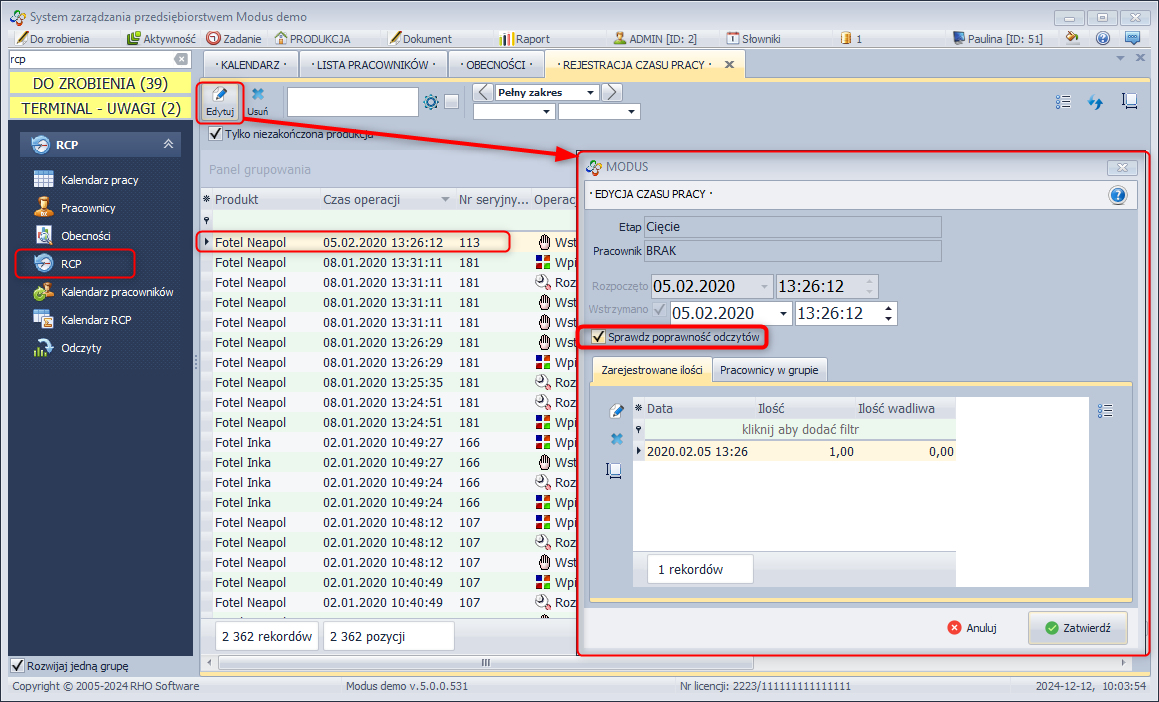Click the delete X icon beside quantities grid

point(616,440)
